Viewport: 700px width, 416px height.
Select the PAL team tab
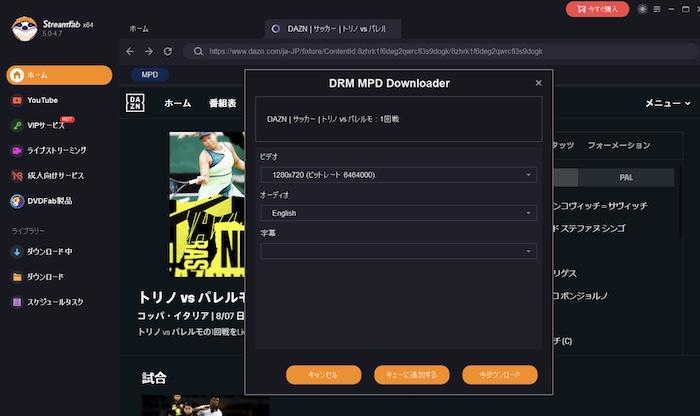coord(626,177)
